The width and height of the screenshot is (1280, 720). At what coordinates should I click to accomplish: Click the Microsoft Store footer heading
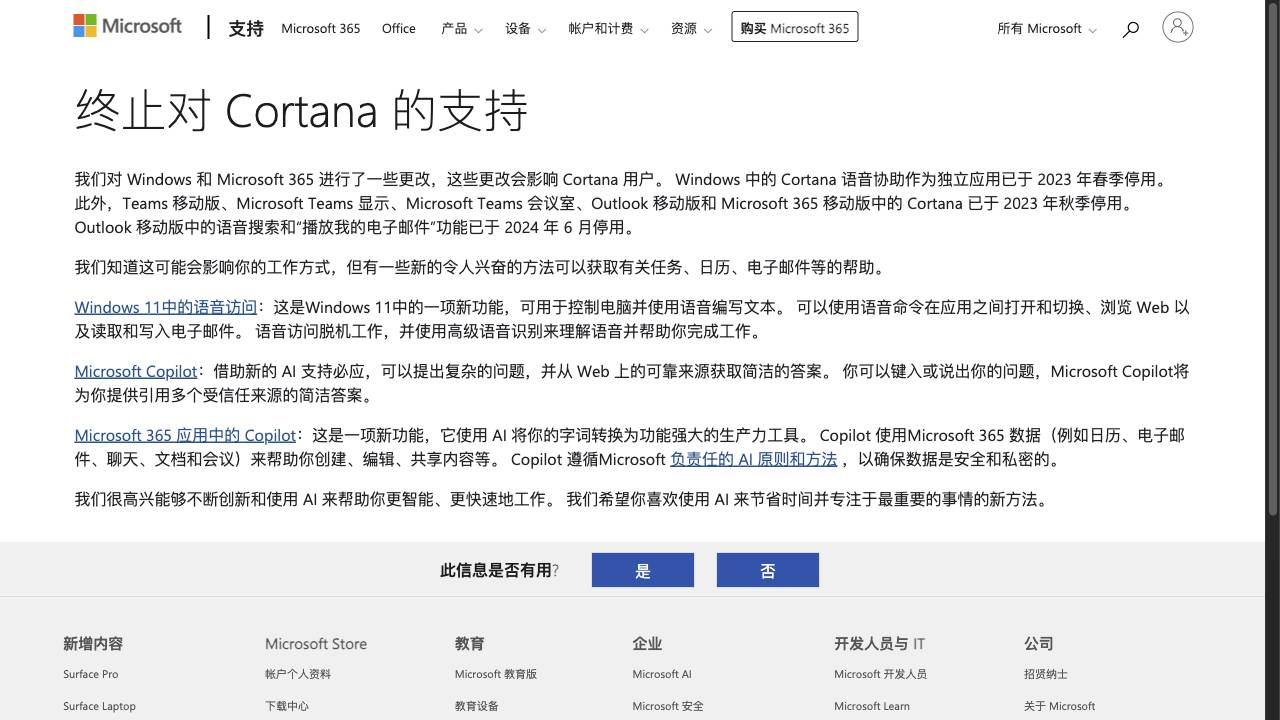point(316,644)
